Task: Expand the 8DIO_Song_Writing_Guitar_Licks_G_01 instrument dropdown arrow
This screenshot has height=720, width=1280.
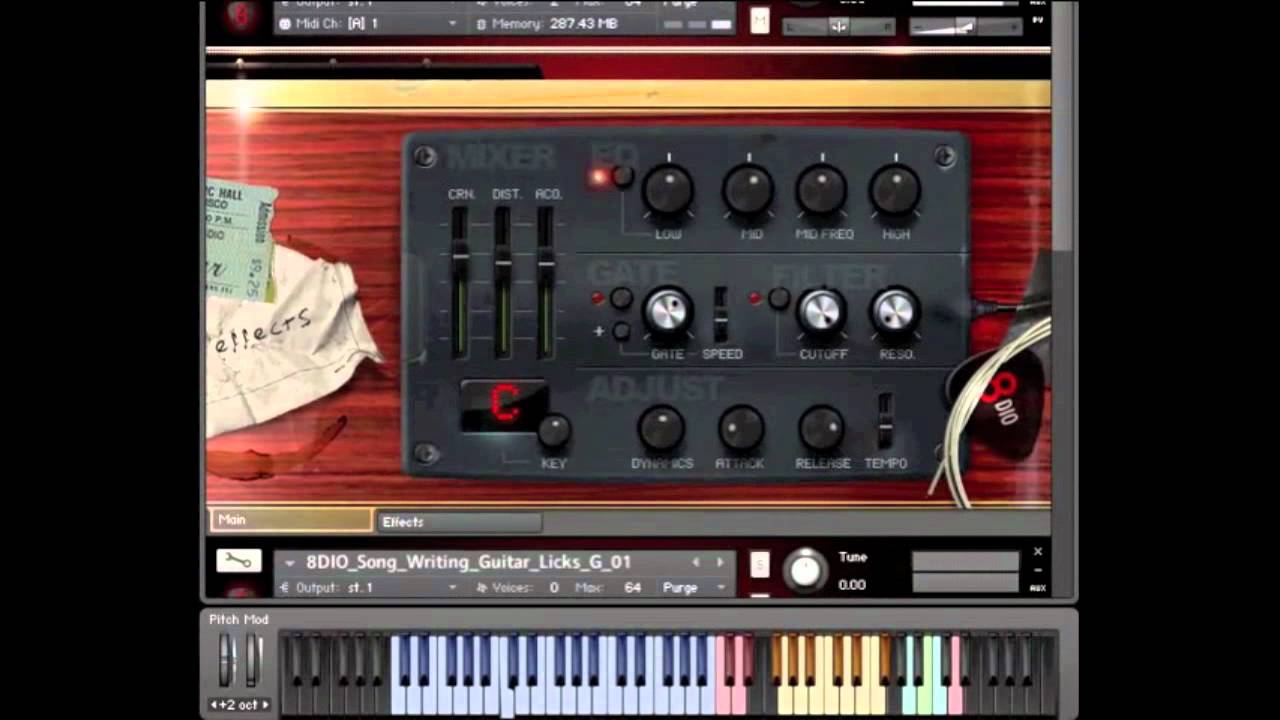Action: coord(290,563)
